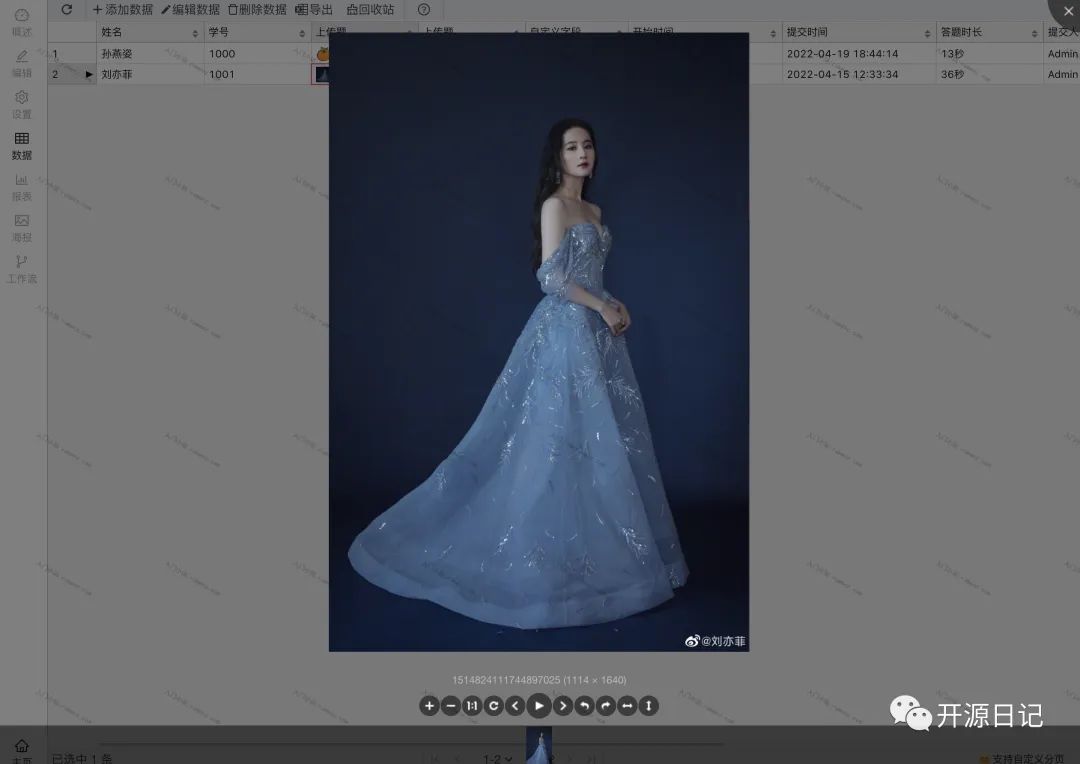Open 概述 overview in sidebar
The height and width of the screenshot is (764, 1080).
(x=22, y=22)
